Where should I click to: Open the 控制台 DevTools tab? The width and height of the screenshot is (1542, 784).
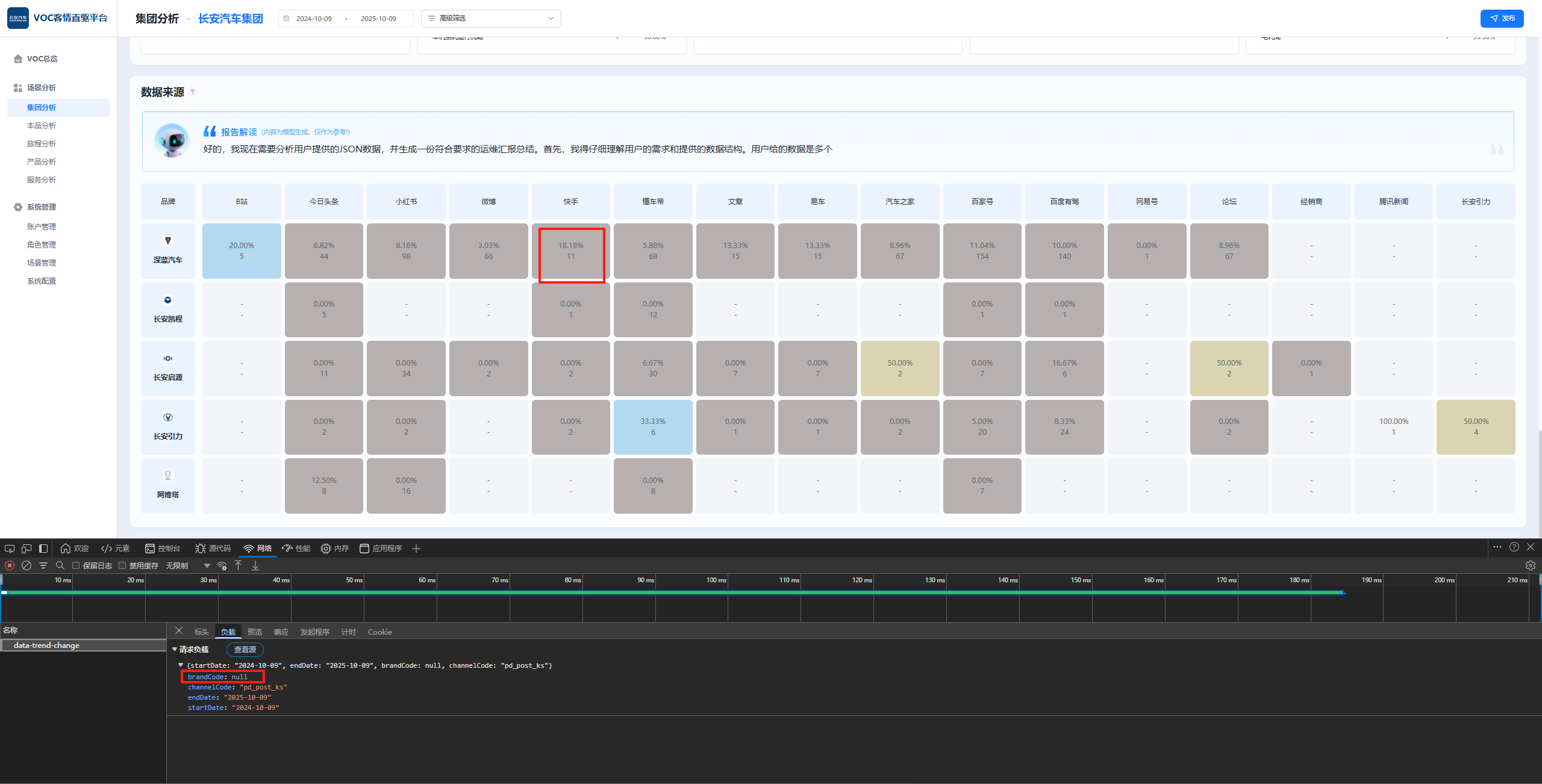[x=163, y=549]
